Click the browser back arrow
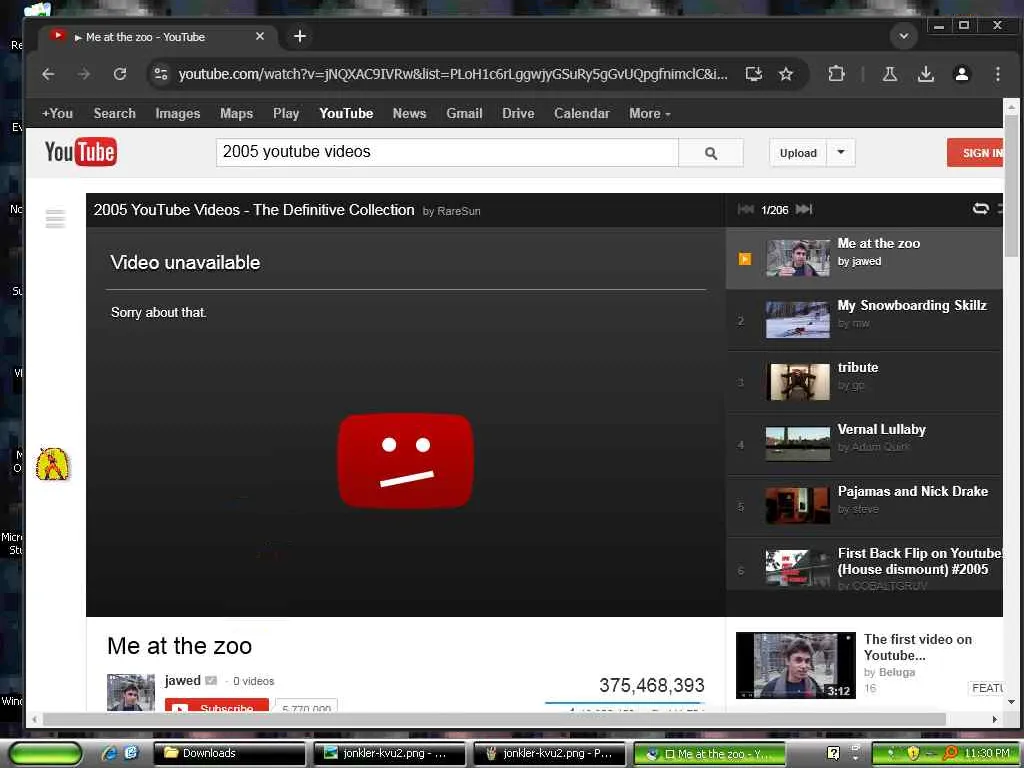This screenshot has height=768, width=1024. point(48,74)
